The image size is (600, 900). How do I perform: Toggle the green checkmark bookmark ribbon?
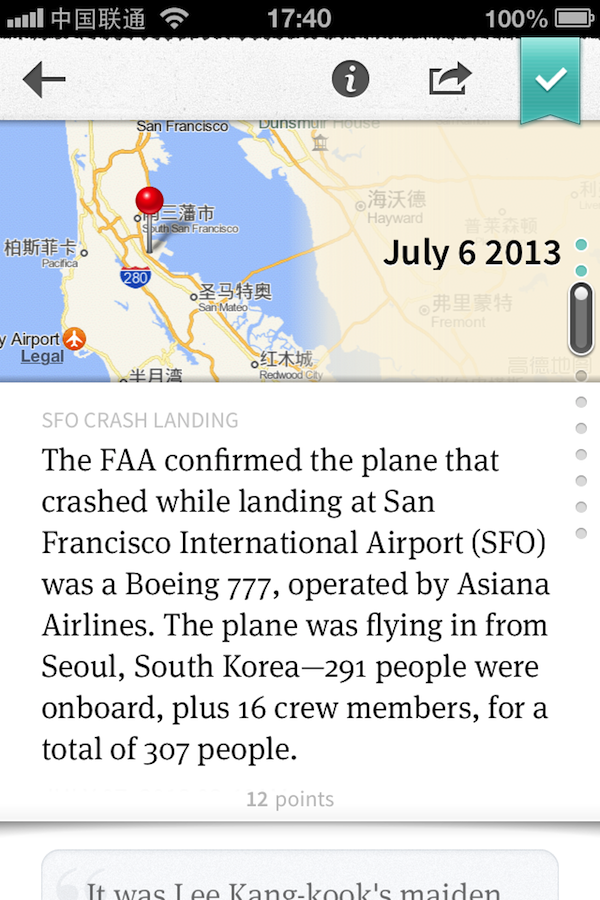550,80
